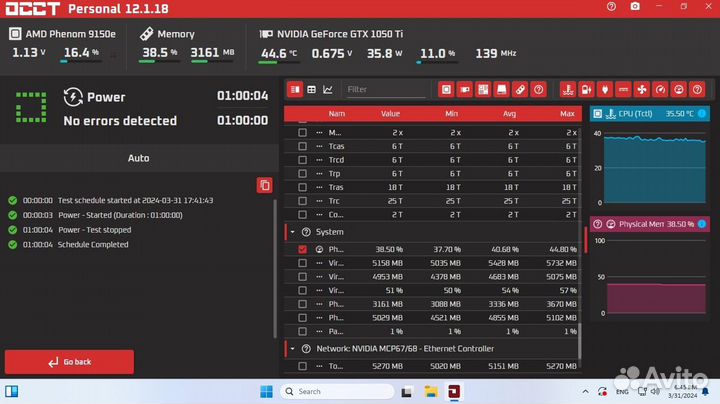720x404 pixels.
Task: Switch to the graph-only view icon
Action: tap(328, 90)
